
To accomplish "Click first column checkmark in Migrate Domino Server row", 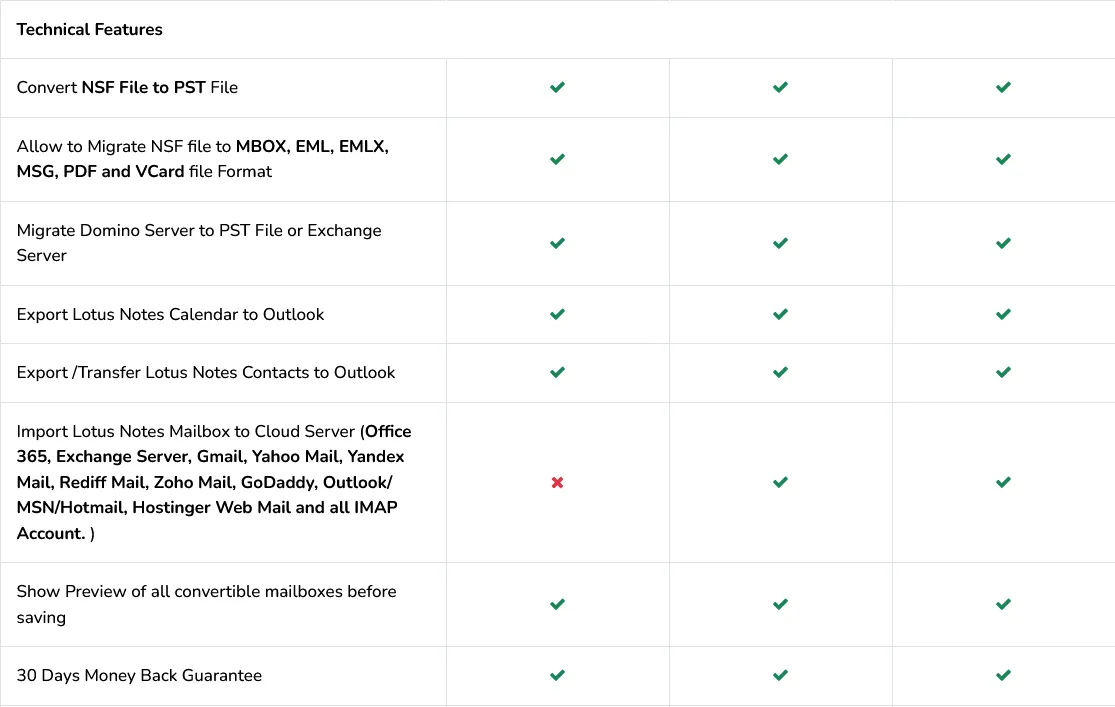I will 557,244.
